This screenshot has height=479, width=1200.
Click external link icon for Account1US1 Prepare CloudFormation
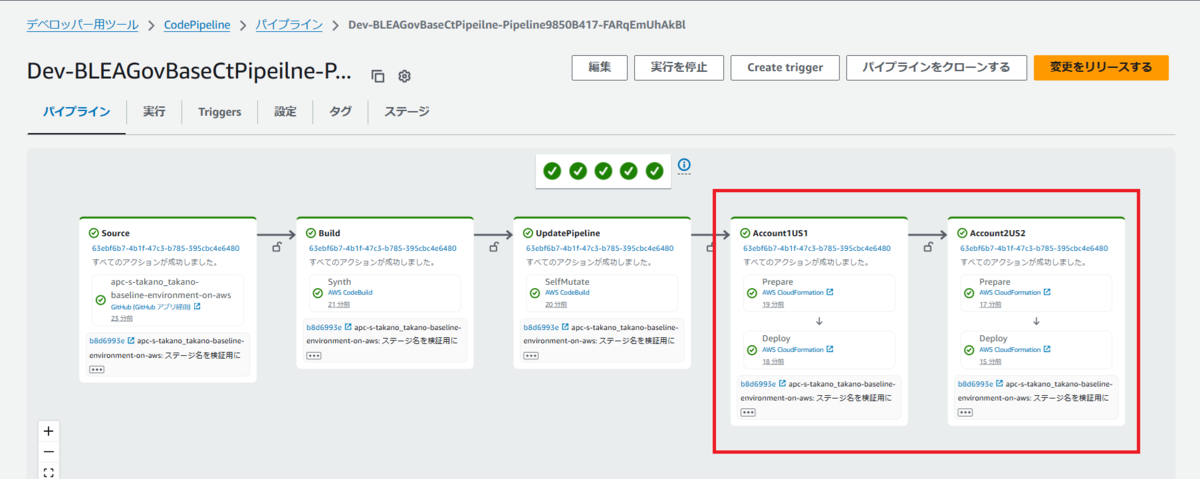(x=830, y=293)
